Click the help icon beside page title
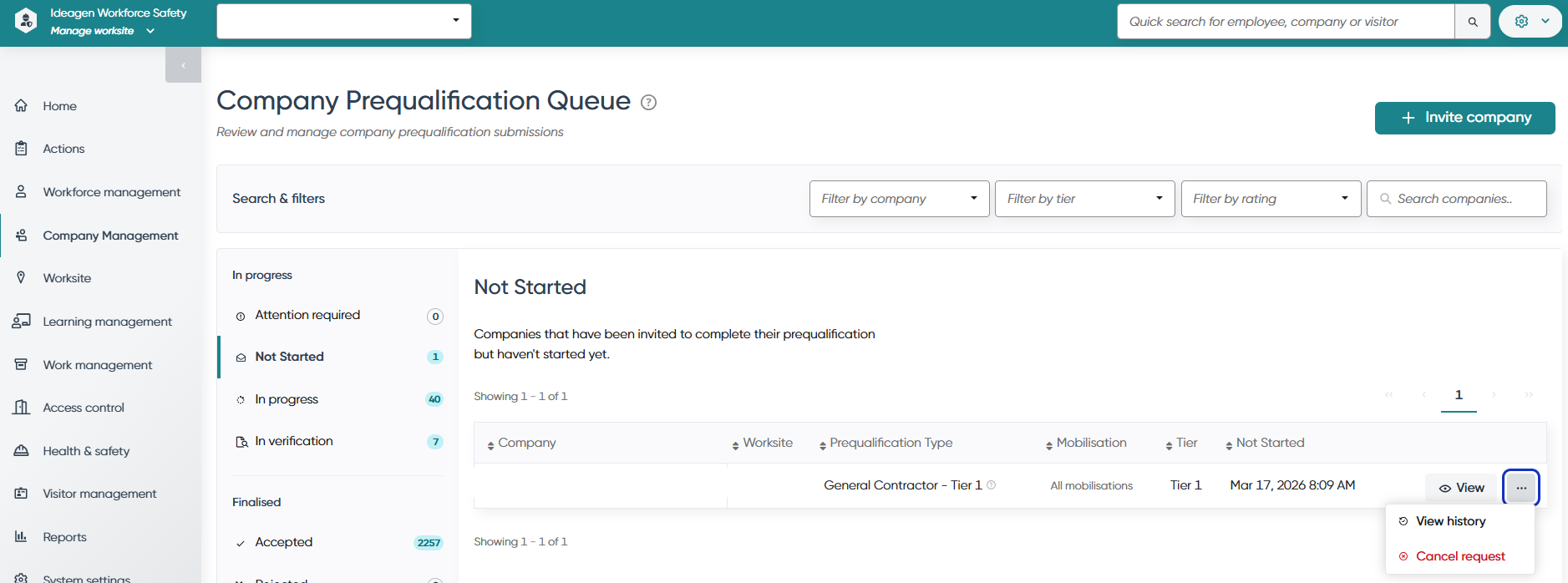Viewport: 1568px width, 583px height. pos(648,102)
